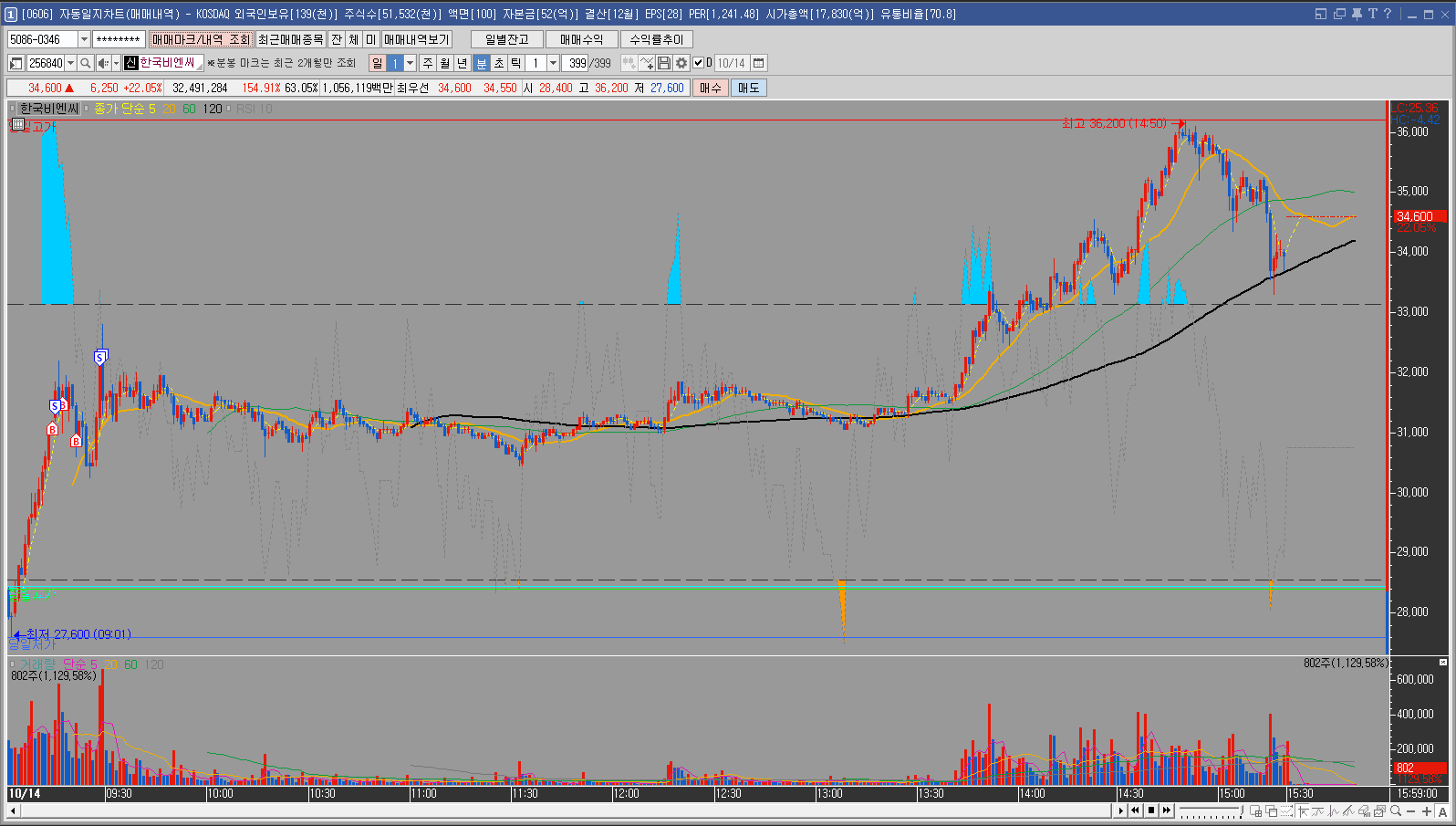Open help question mark icon in title bar
1456x826 pixels.
click(1388, 14)
